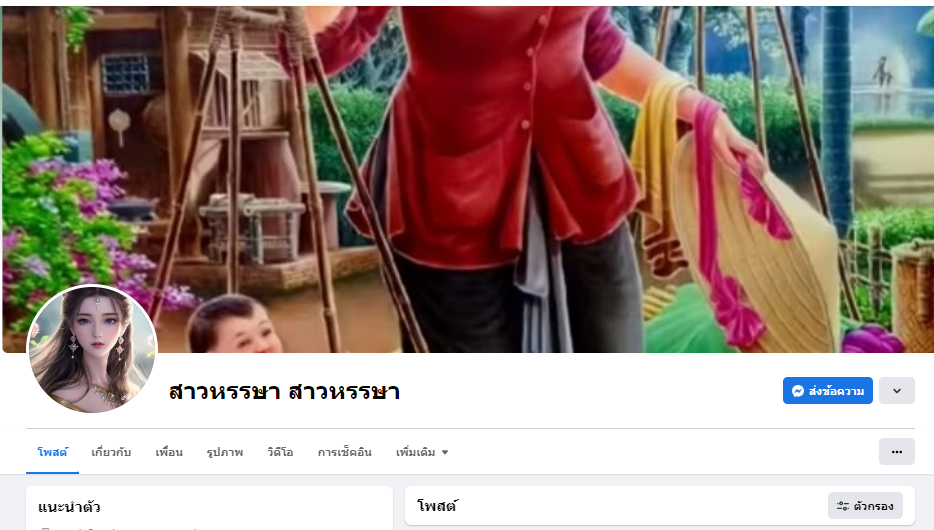This screenshot has height=530, width=934.
Task: Click the ส่งข้อความ button
Action: coord(827,391)
